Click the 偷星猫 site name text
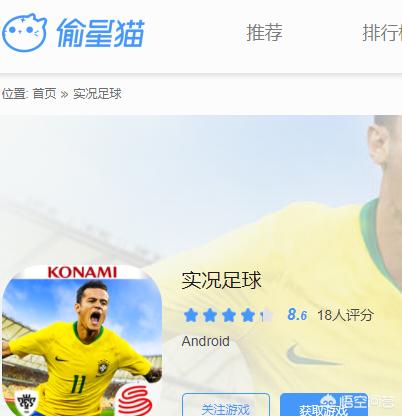Image resolution: width=402 pixels, height=416 pixels. coord(101,33)
